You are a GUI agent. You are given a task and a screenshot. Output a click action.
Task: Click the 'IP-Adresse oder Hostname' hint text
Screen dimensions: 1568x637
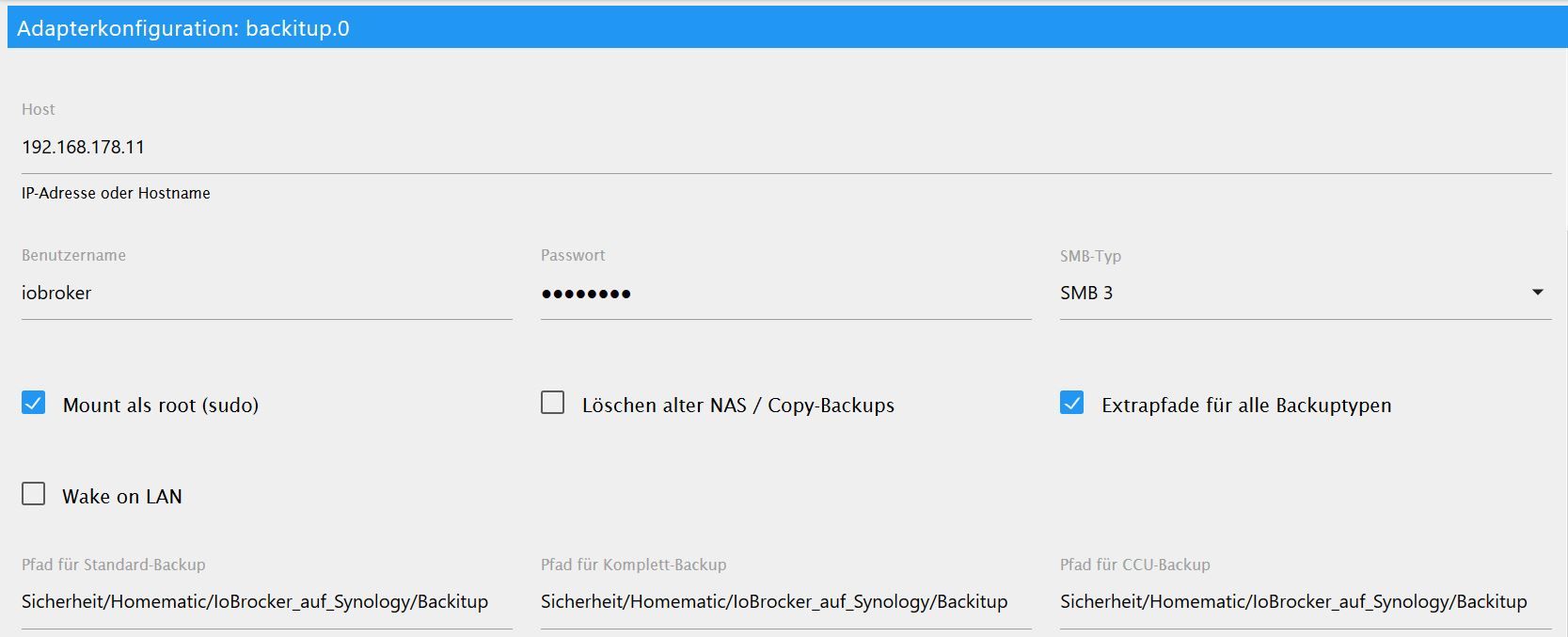point(116,194)
